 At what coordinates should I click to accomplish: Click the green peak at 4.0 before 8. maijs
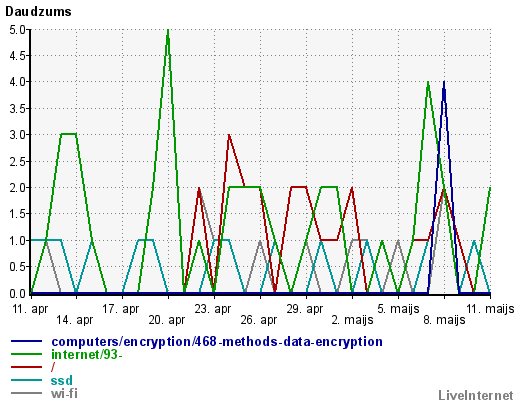[428, 83]
